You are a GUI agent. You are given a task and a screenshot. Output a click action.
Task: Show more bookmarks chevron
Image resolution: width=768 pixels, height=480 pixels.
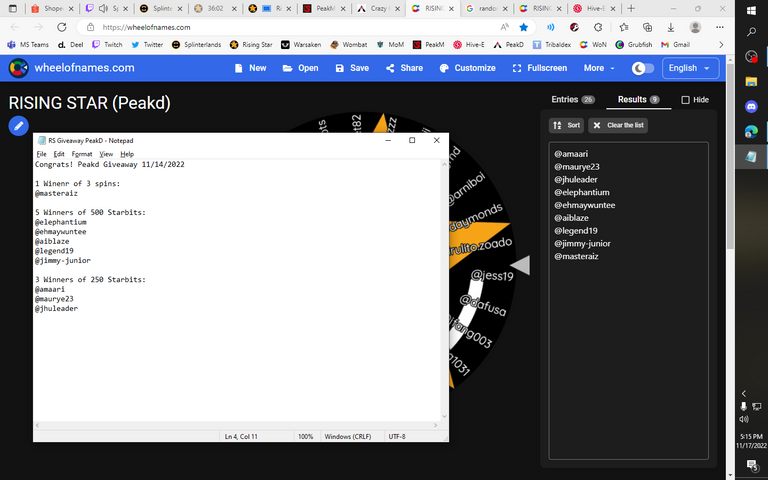(x=720, y=45)
